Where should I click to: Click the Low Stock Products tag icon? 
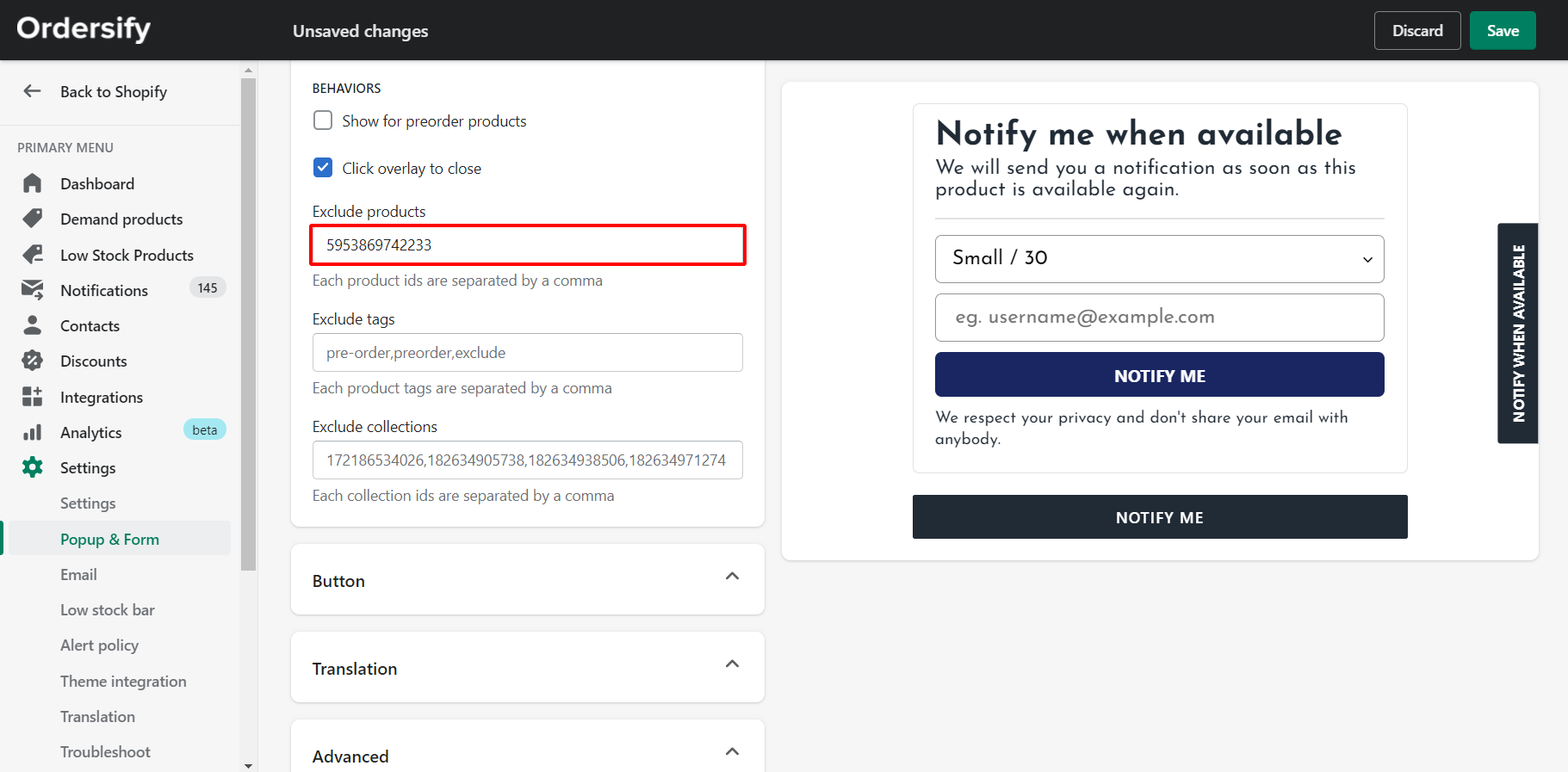pyautogui.click(x=32, y=255)
